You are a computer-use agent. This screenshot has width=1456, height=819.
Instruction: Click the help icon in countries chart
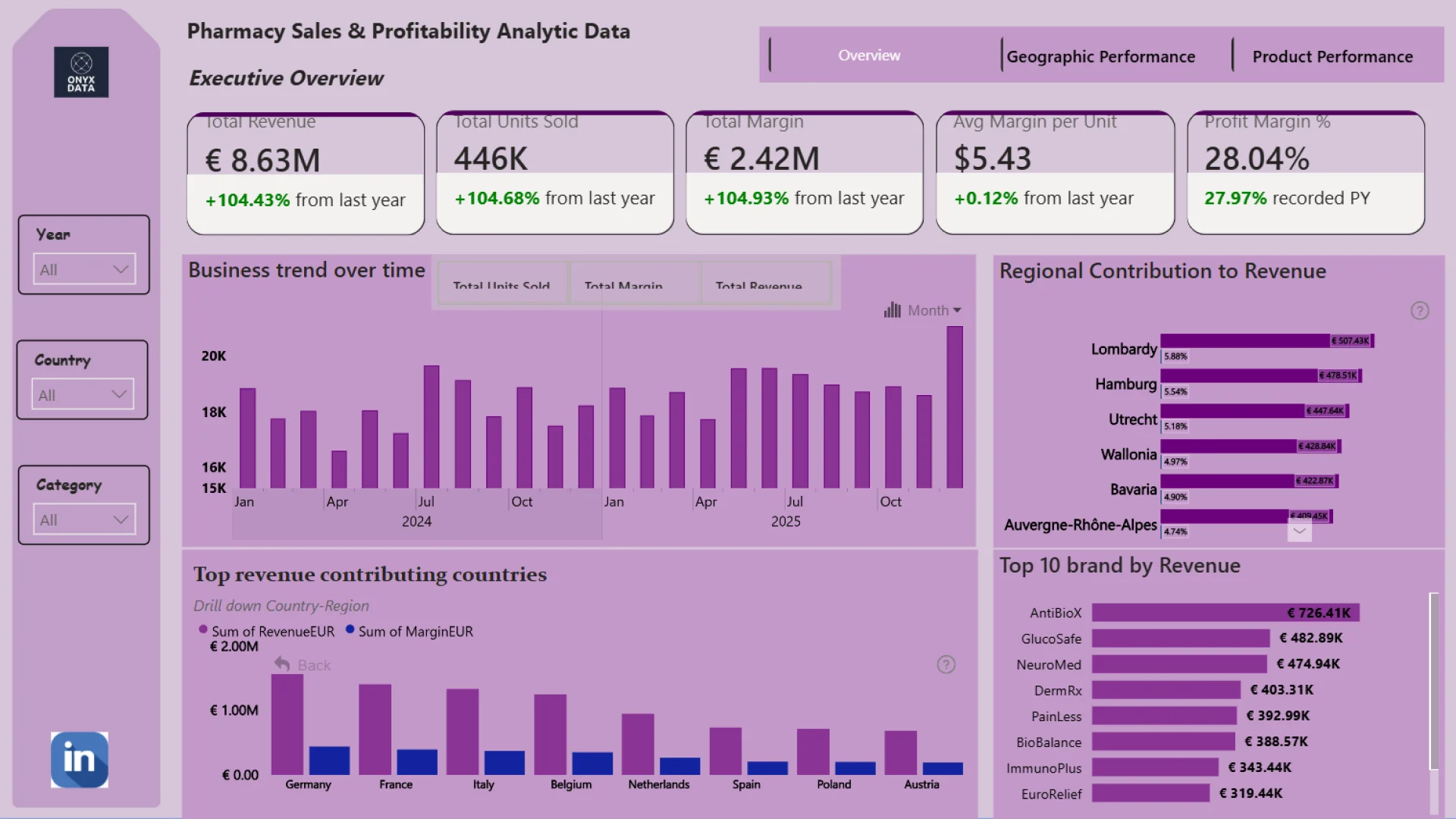946,665
